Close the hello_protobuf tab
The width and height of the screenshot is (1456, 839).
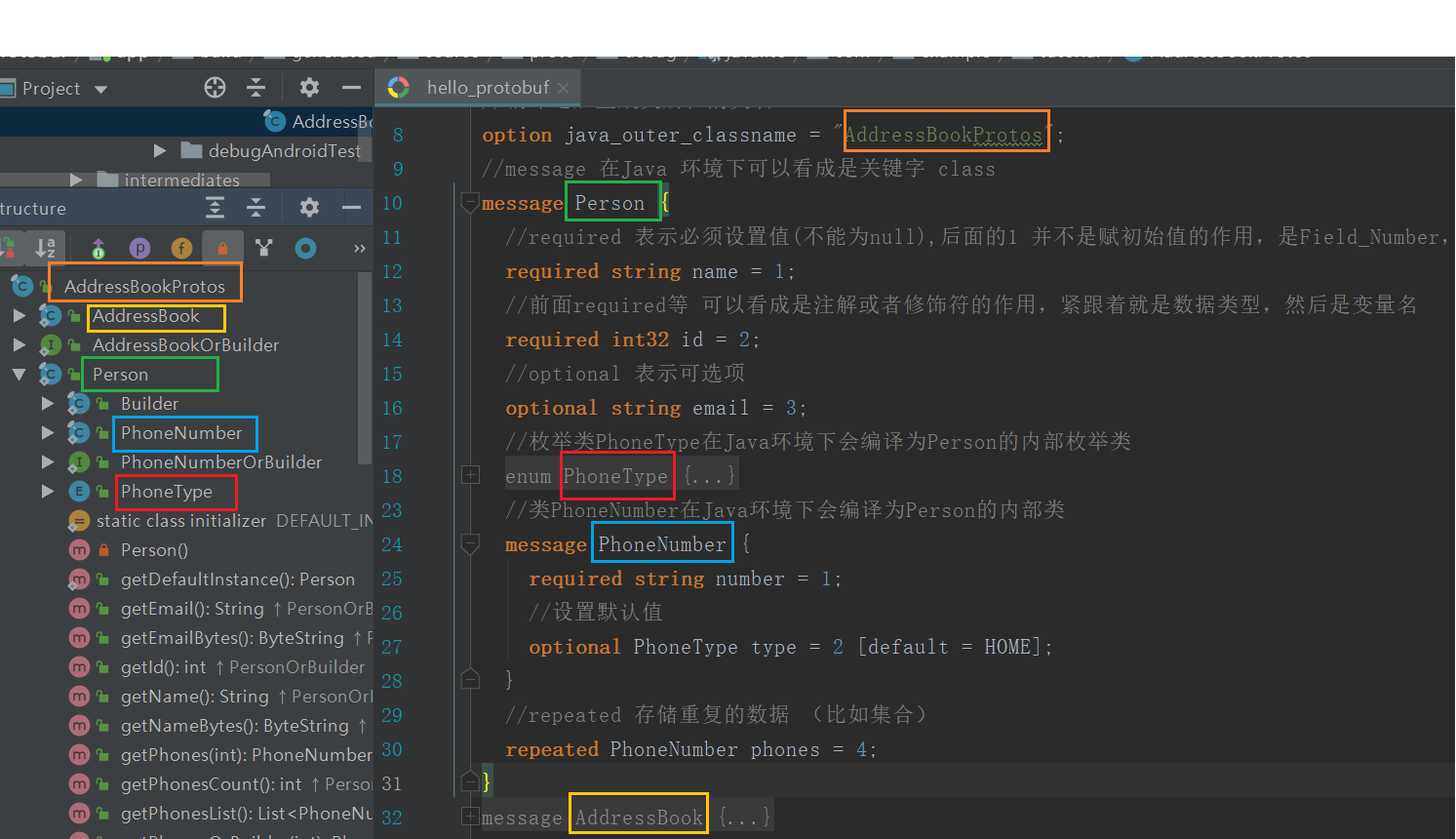[x=564, y=88]
